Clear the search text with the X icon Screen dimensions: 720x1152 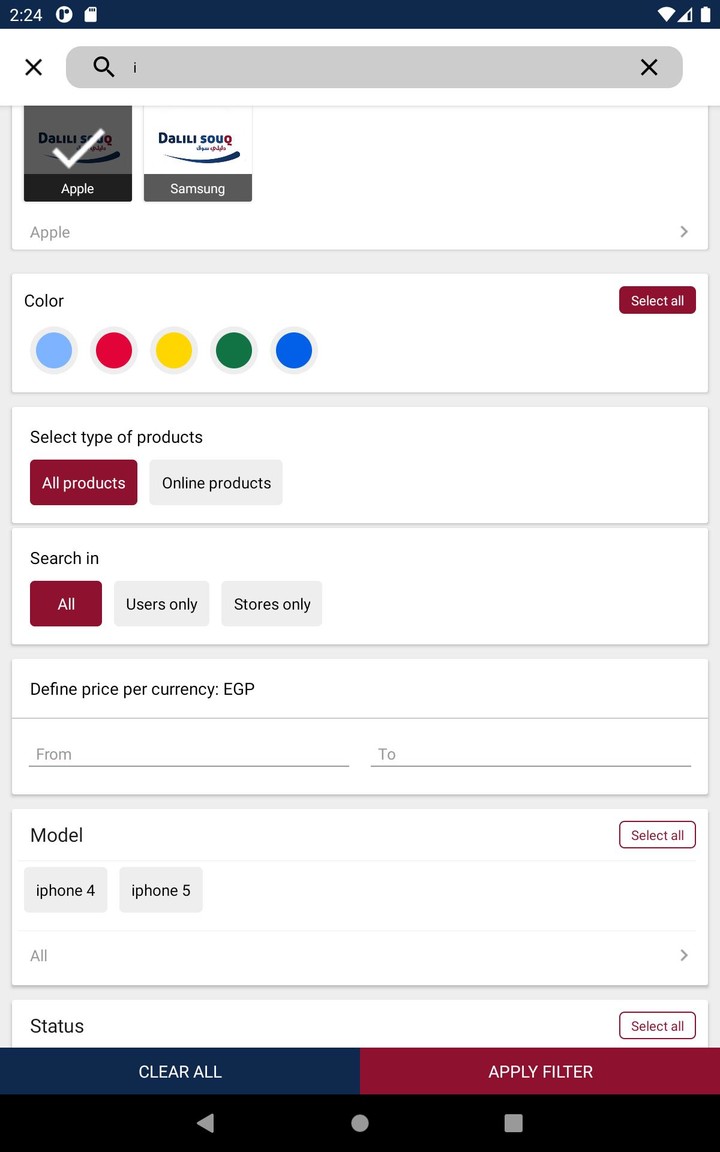pos(648,67)
